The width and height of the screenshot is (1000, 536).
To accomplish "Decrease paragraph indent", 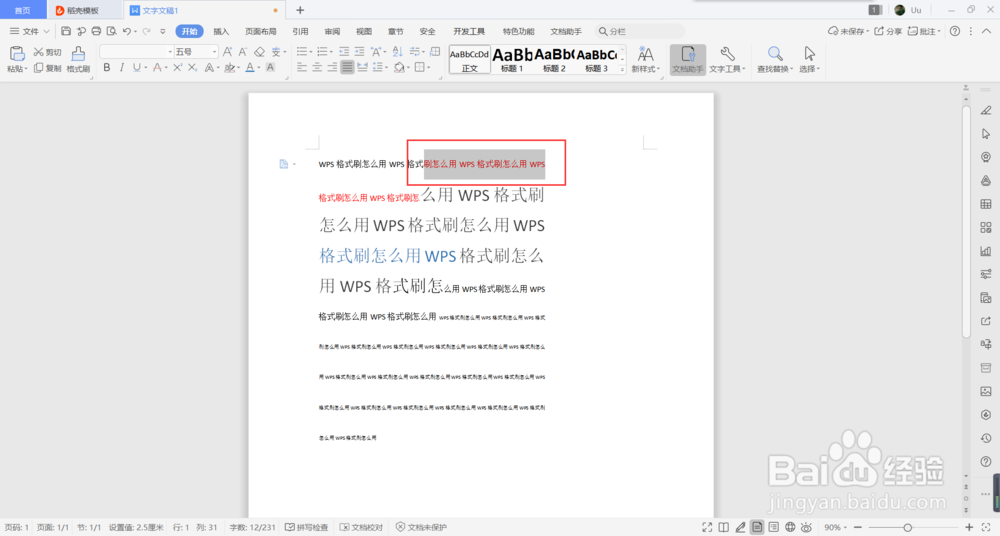I will pos(344,52).
